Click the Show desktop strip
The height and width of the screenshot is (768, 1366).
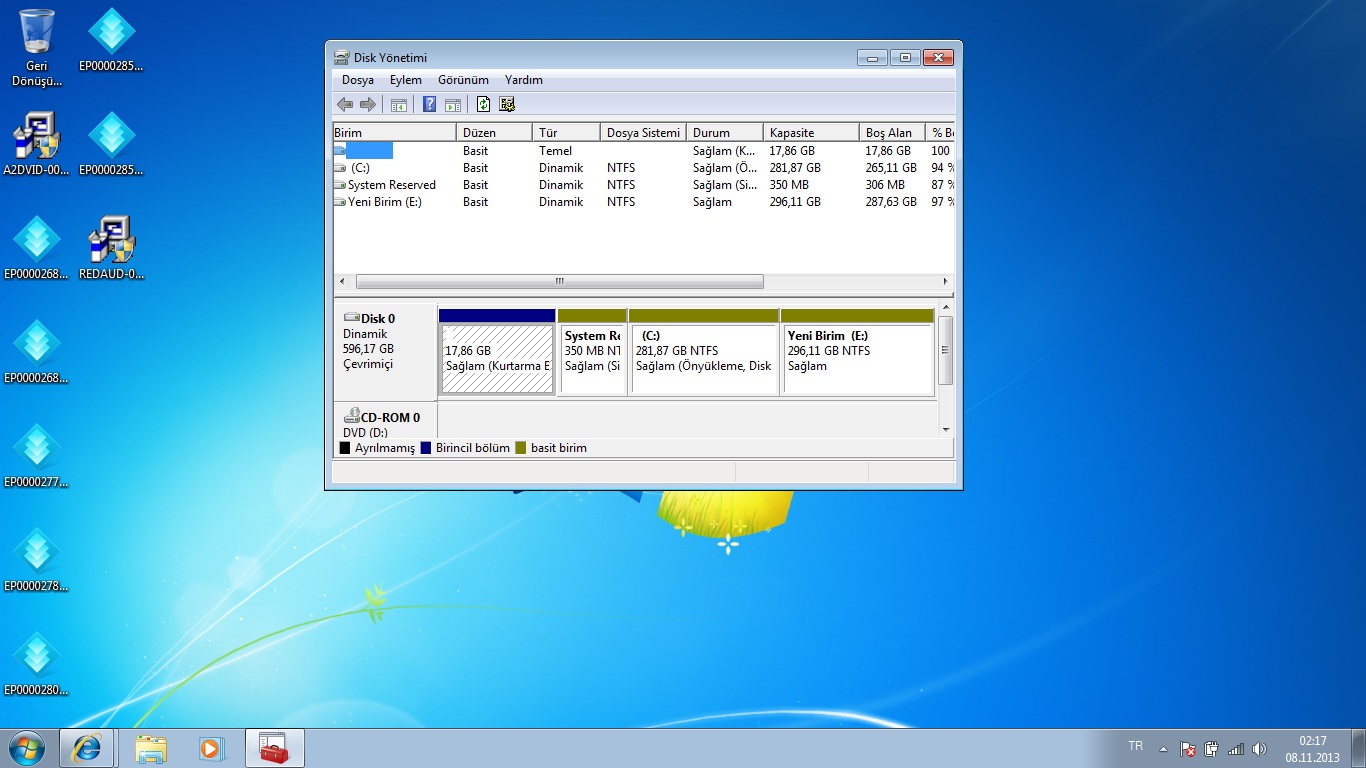[1359, 748]
